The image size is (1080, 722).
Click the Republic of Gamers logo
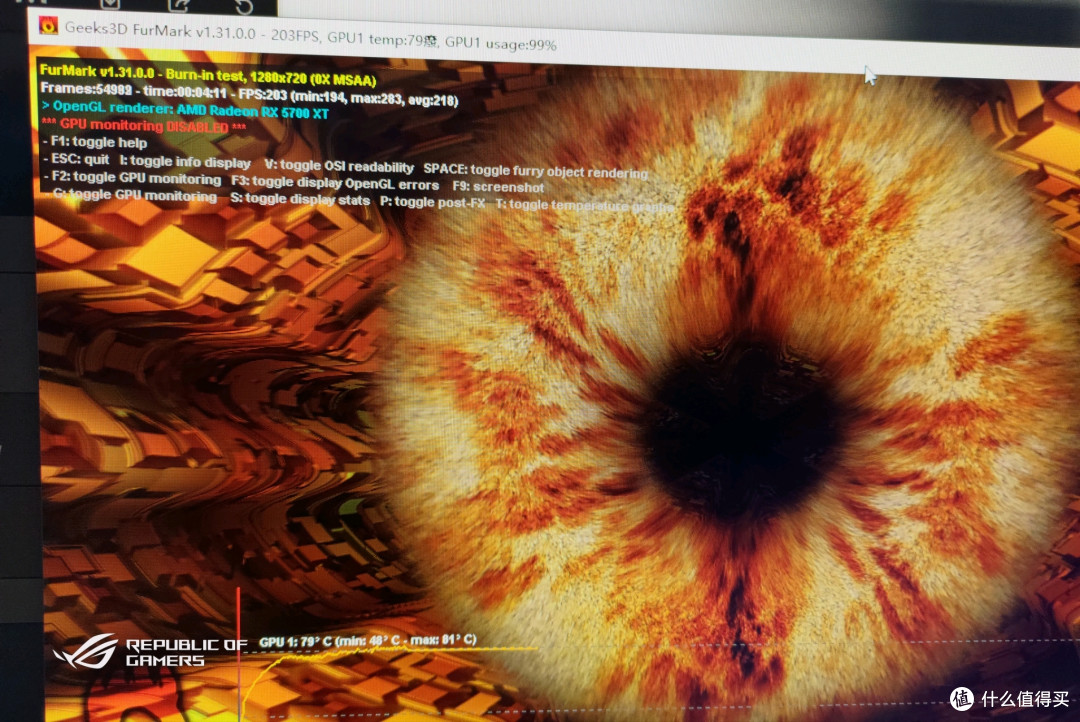click(x=149, y=651)
